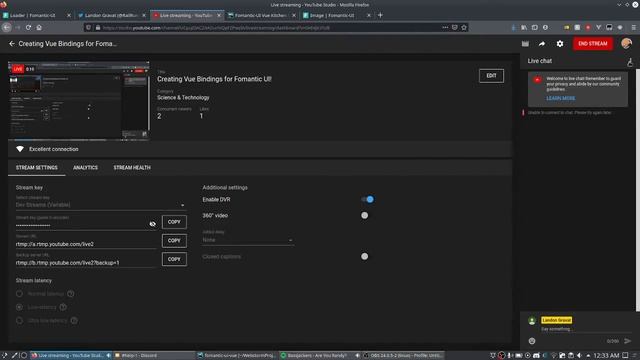
Task: Click the red recording extension icon
Action: point(588,27)
